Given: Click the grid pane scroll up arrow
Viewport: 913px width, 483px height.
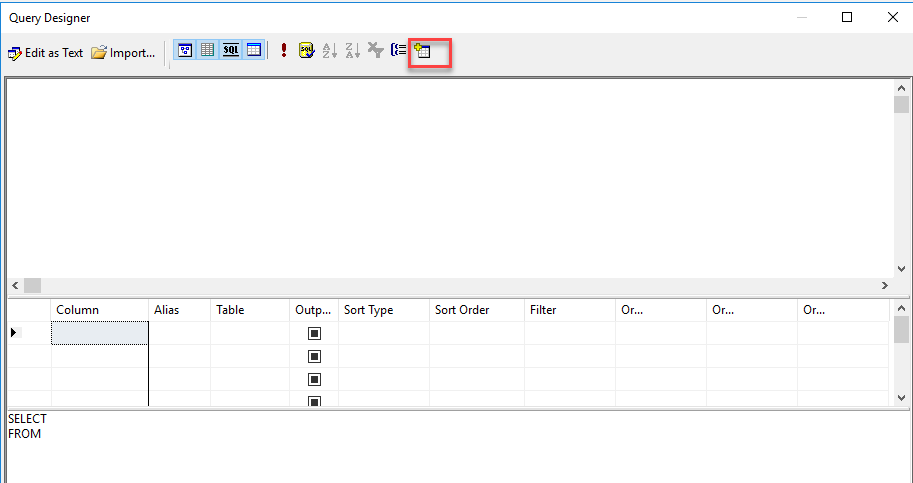Looking at the screenshot, I should (901, 308).
